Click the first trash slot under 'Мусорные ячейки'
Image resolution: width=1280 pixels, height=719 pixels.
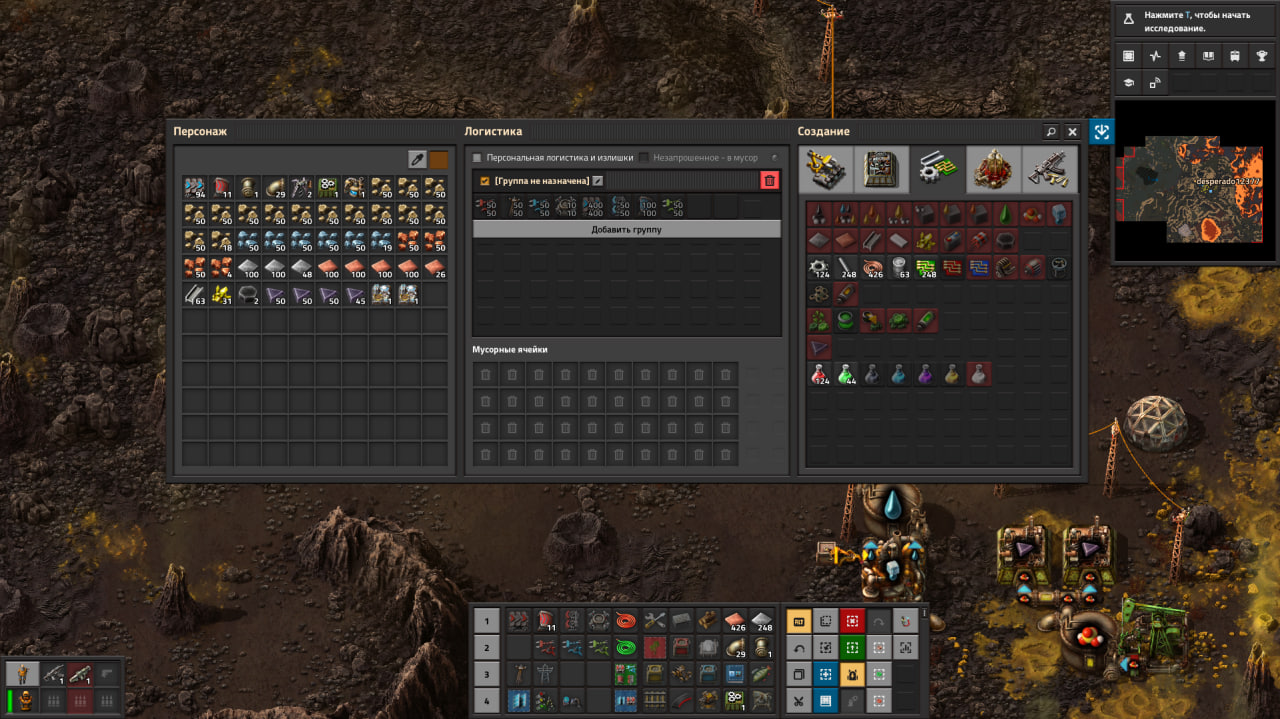tap(486, 374)
